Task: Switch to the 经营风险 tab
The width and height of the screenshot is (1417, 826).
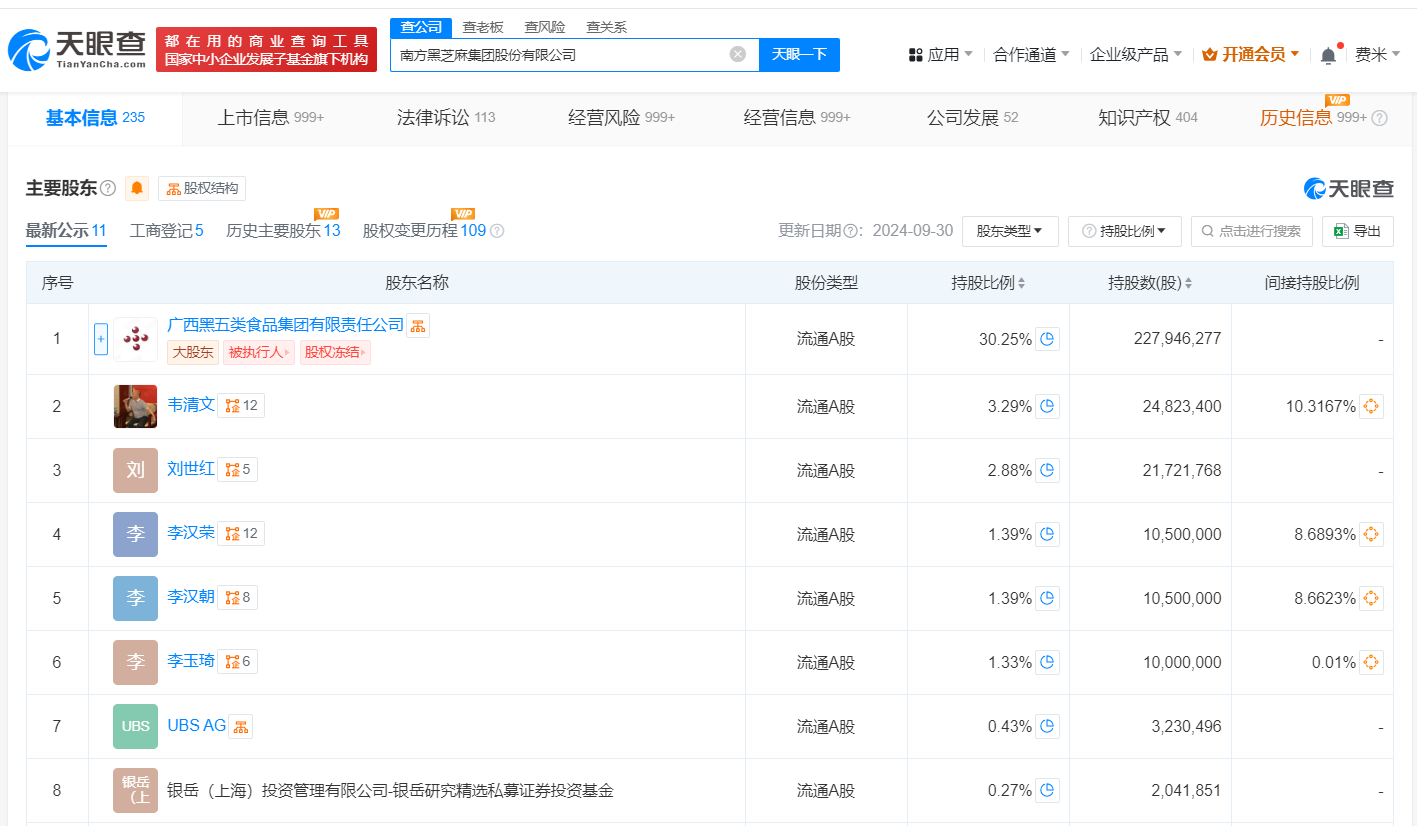Action: pos(621,118)
